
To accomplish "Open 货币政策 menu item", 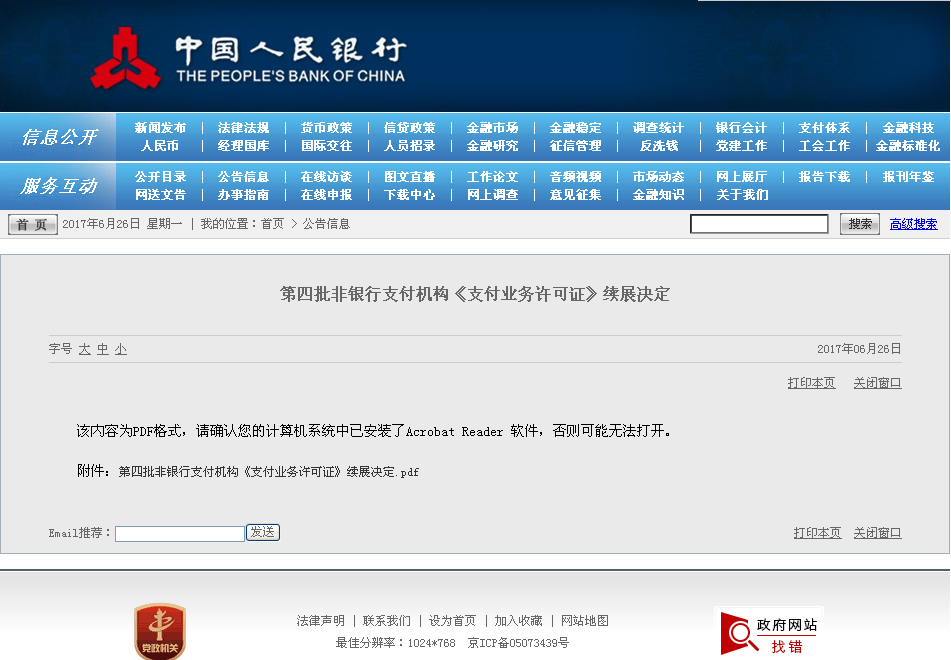I will [326, 128].
